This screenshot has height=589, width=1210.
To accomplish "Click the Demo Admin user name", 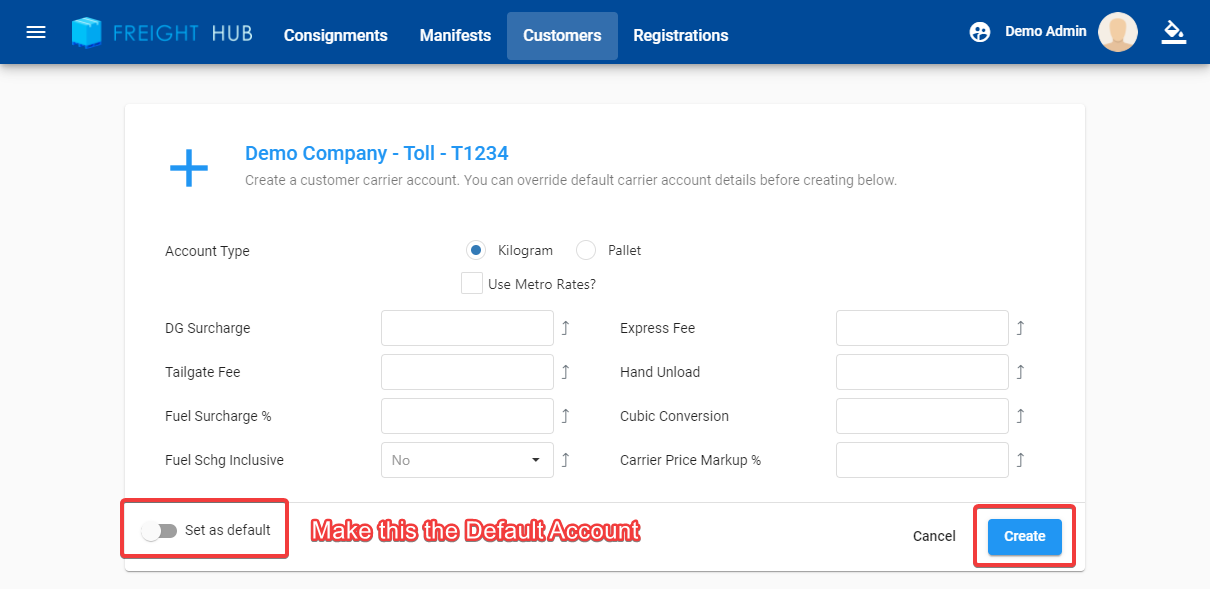I will click(1045, 31).
